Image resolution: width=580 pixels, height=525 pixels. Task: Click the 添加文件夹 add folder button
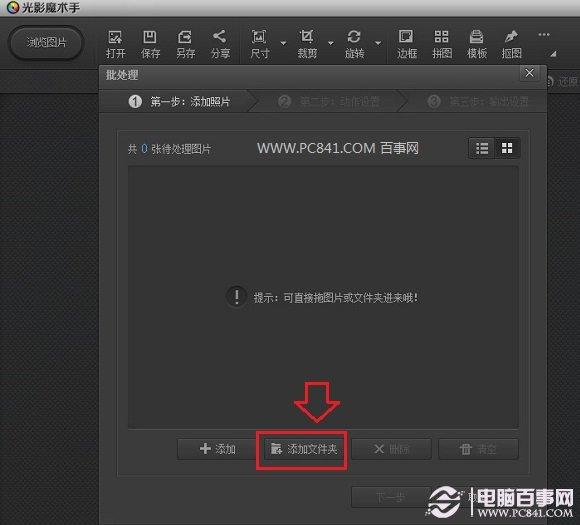click(x=303, y=450)
